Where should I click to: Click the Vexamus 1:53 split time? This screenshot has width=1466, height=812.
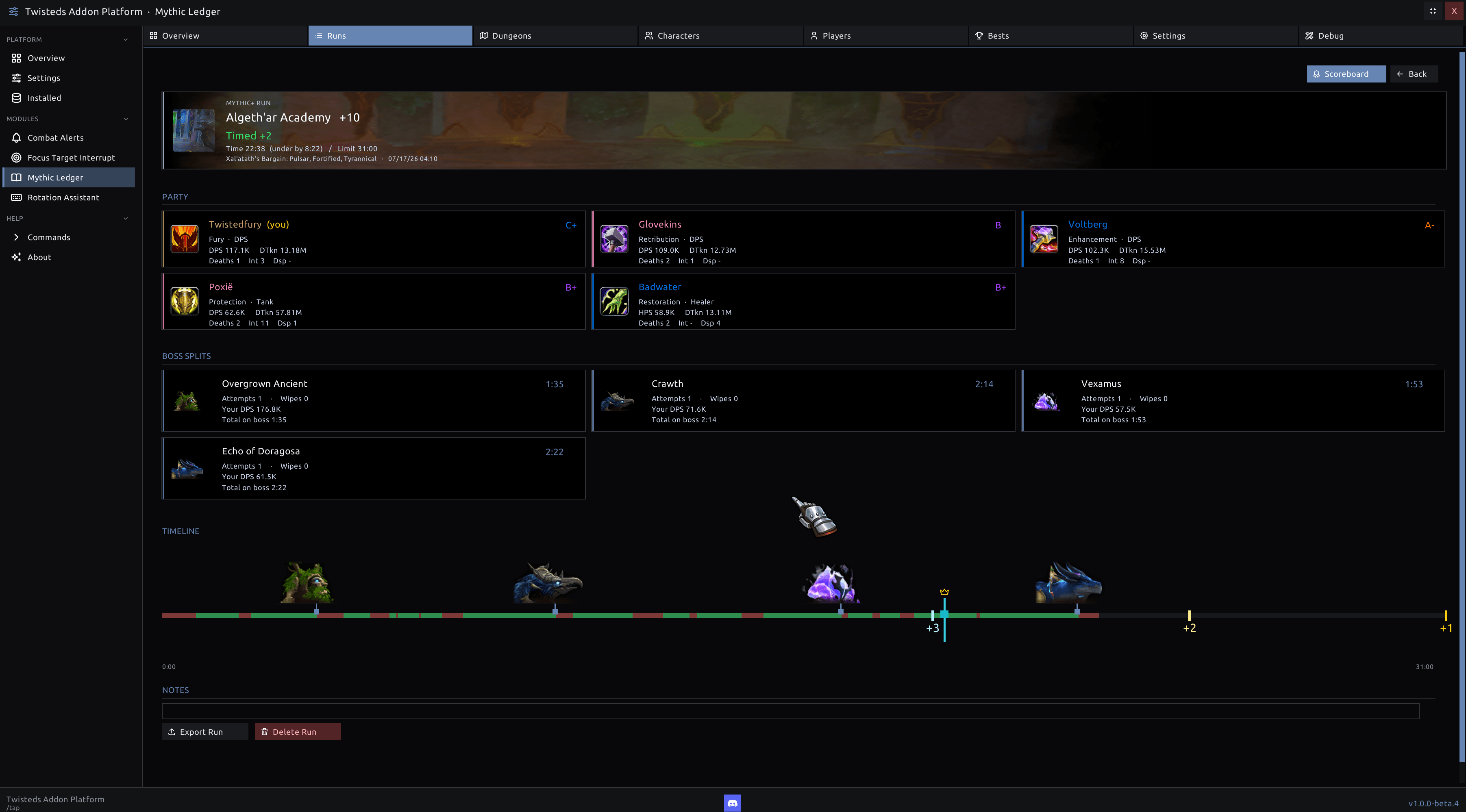(1414, 384)
